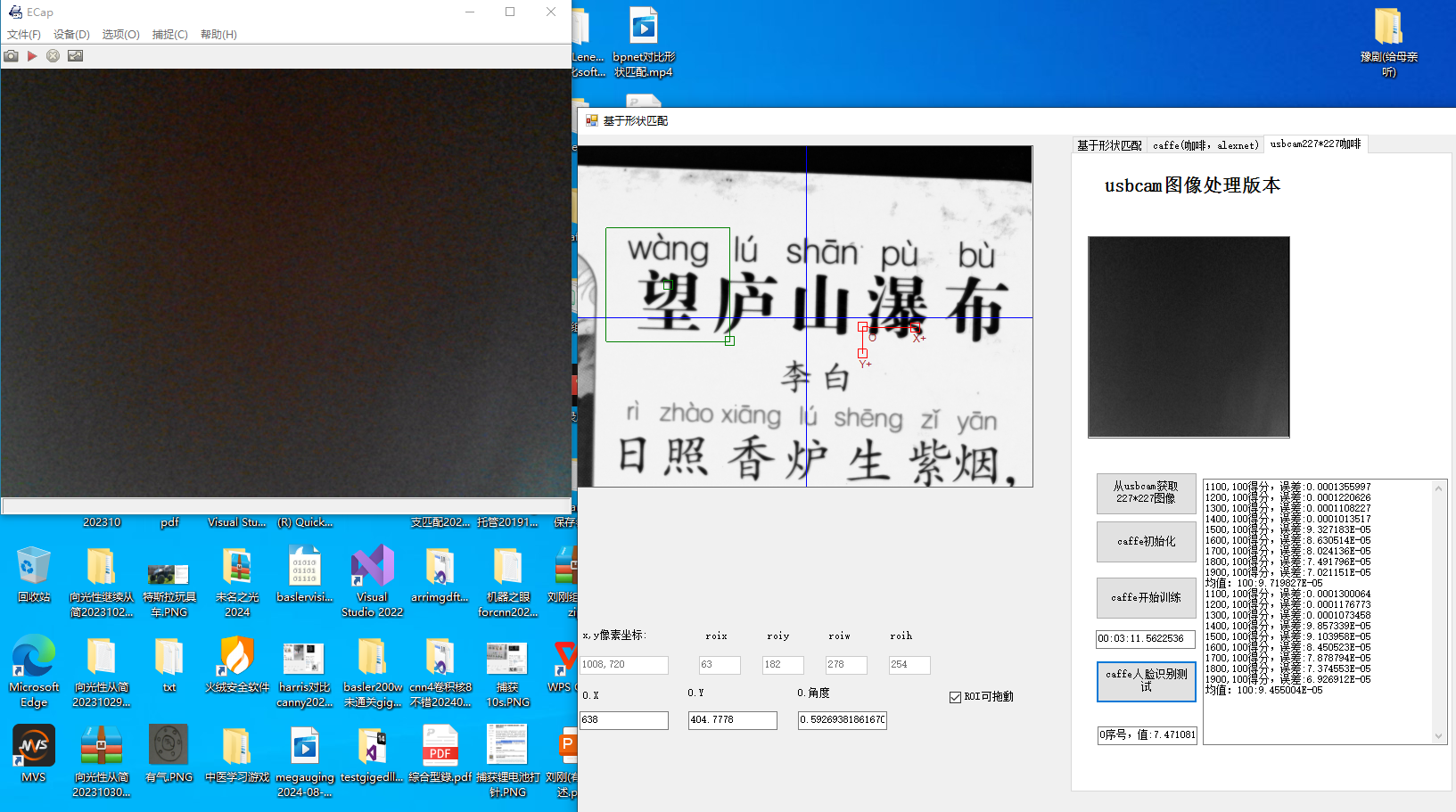The width and height of the screenshot is (1456, 812).
Task: Select the baslervisi... binary file icon
Action: coord(305,574)
